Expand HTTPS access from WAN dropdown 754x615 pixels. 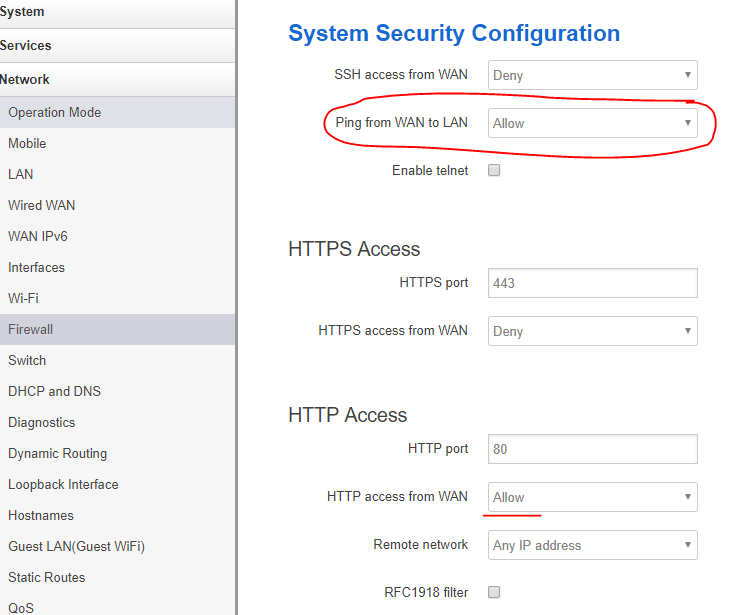[x=592, y=331]
